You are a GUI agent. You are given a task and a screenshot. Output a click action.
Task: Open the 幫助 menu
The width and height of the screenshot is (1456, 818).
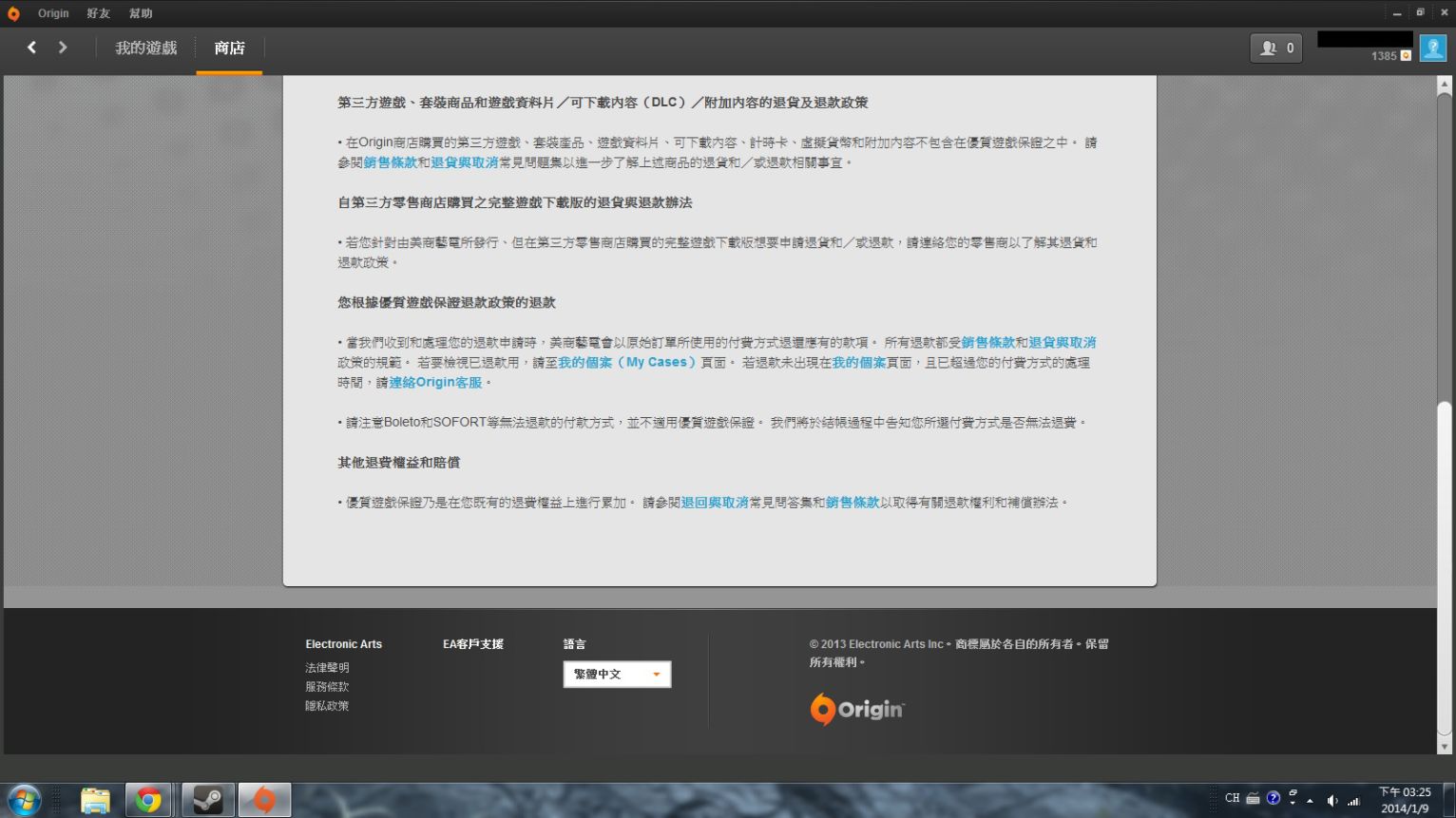pos(141,13)
